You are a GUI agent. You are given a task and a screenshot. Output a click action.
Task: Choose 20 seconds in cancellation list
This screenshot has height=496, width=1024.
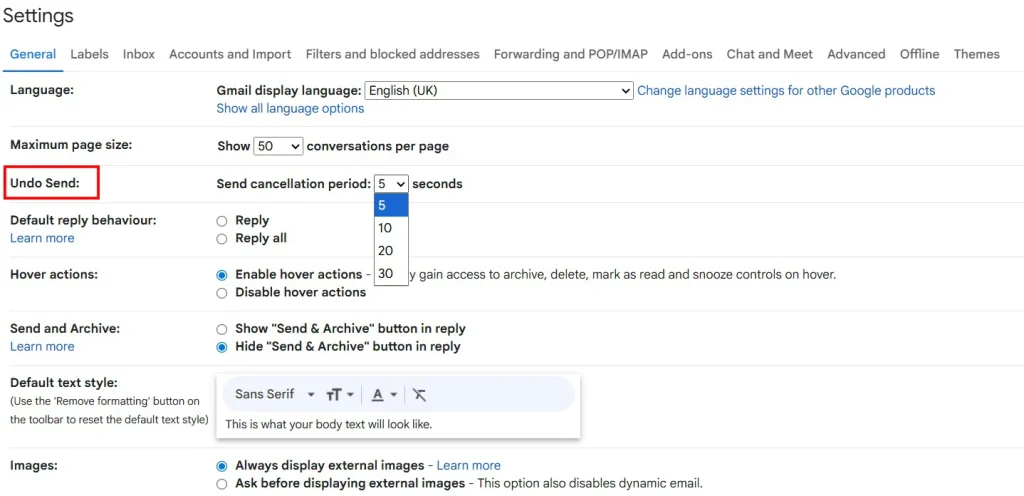tap(391, 251)
